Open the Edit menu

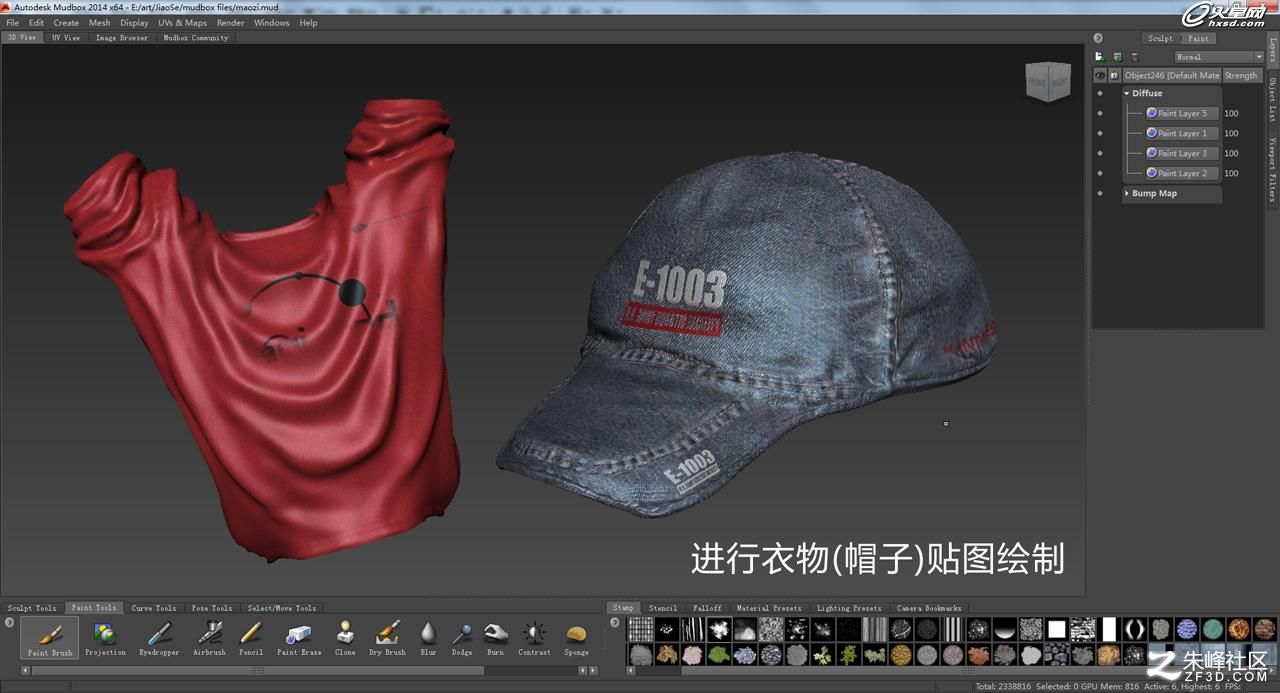point(36,22)
